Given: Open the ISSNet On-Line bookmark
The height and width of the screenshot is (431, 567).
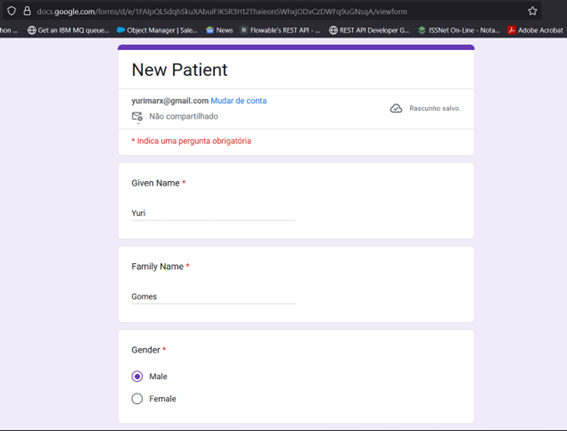Looking at the screenshot, I should (459, 30).
